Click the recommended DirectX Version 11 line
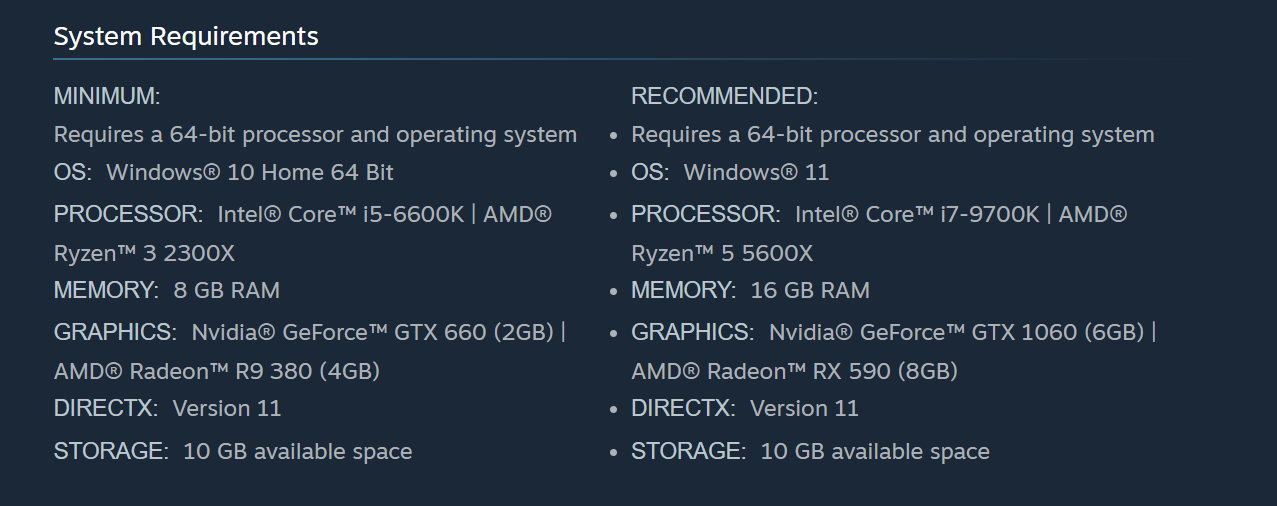The height and width of the screenshot is (506, 1277). coord(745,408)
